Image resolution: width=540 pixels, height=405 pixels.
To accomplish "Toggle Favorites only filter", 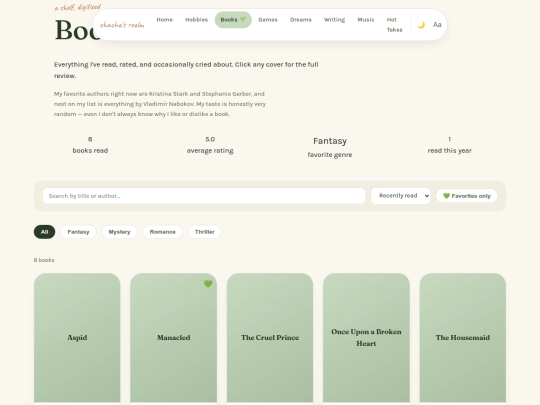I will coord(467,196).
